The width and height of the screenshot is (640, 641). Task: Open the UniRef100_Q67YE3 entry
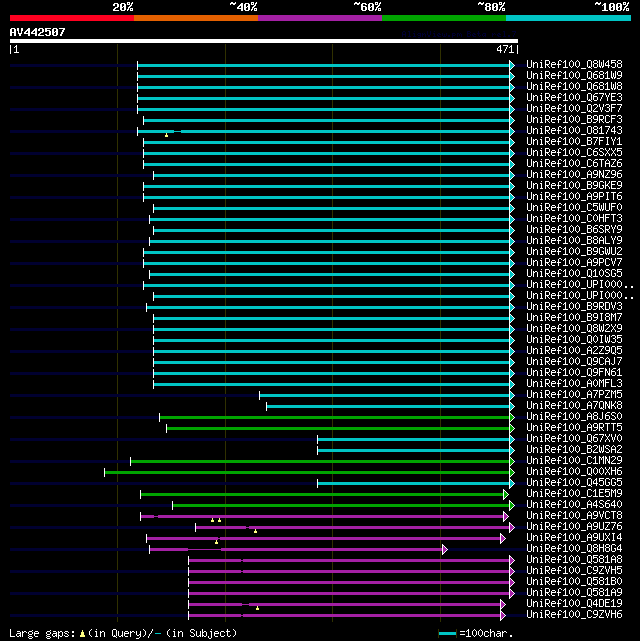point(574,98)
